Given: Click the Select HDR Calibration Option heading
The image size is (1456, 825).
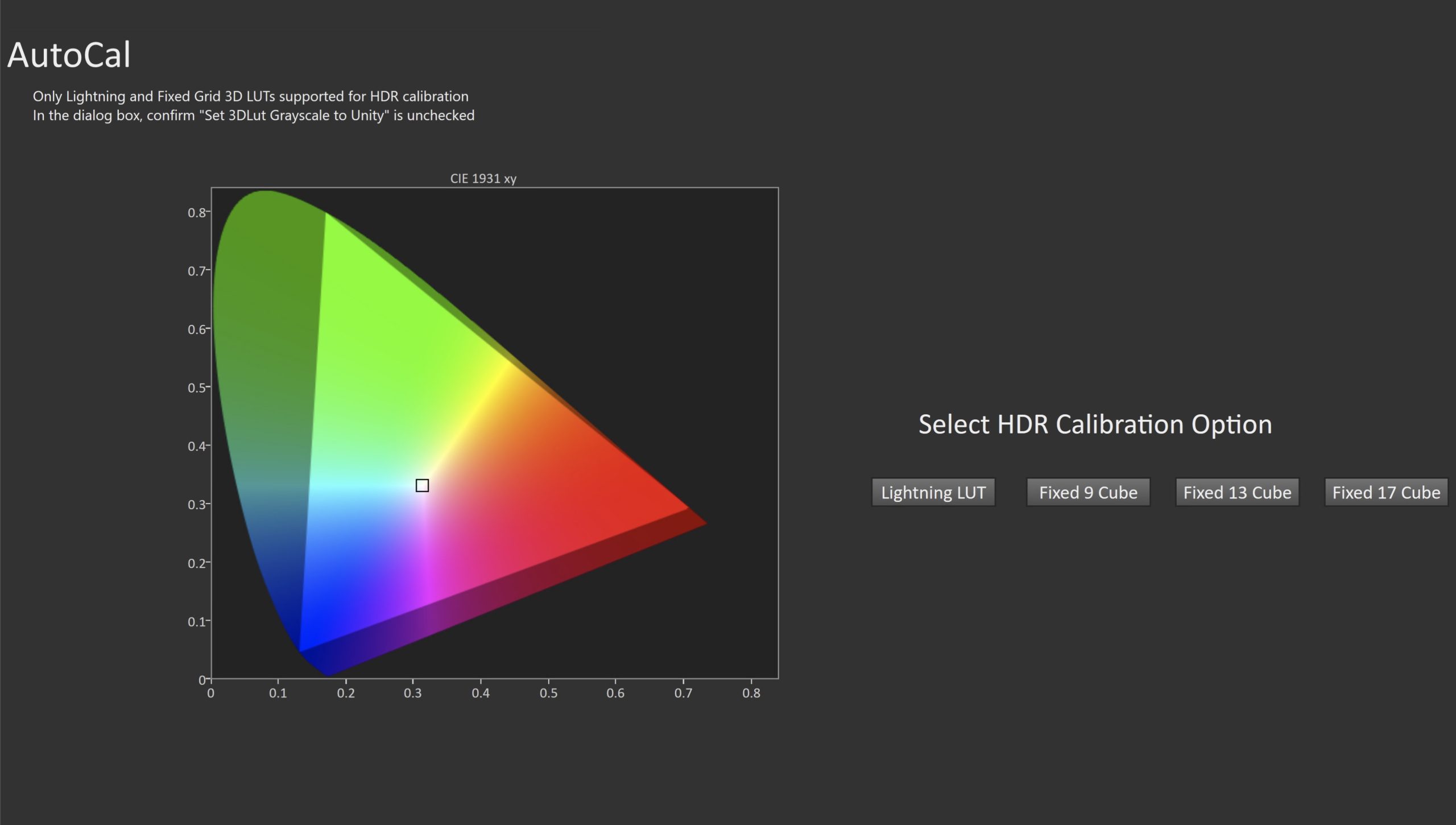Looking at the screenshot, I should point(1095,424).
